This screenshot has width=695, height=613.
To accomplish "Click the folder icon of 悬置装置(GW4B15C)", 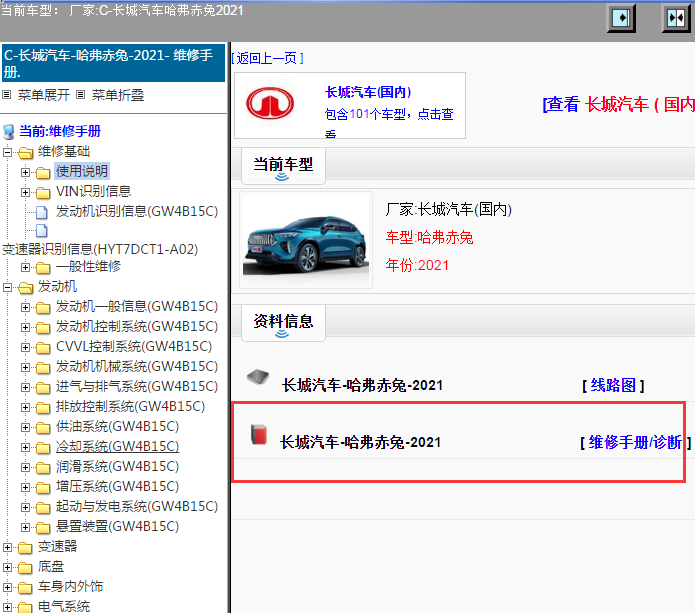I will [43, 527].
